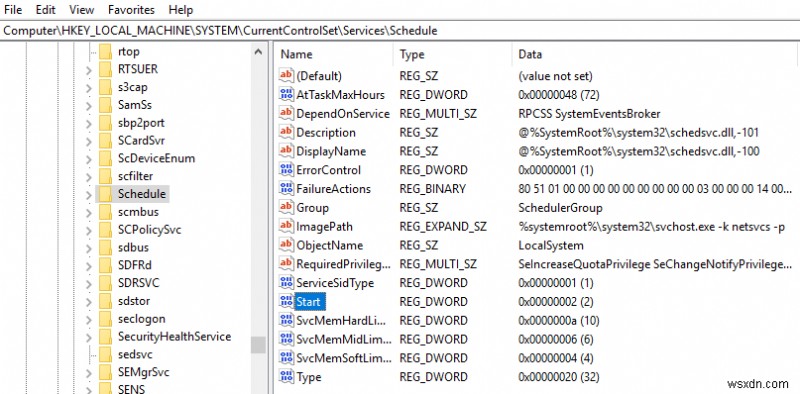Screen dimensions: 800x394
Task: Click REG_BINARY type of FailureActions
Action: tap(432, 189)
